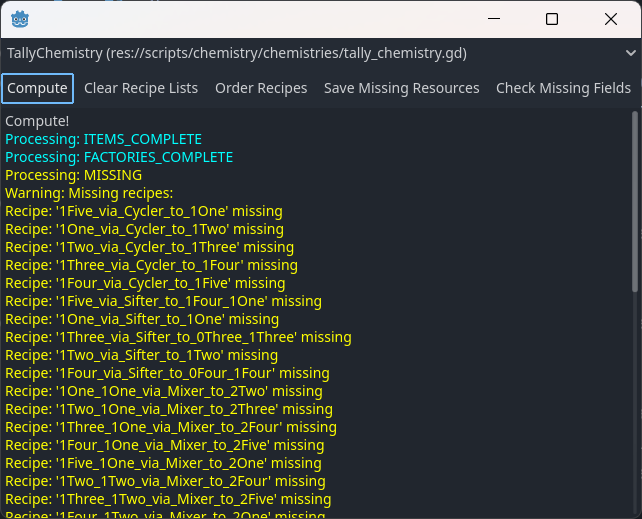The width and height of the screenshot is (642, 519).
Task: Run the Compute button
Action: 37,88
